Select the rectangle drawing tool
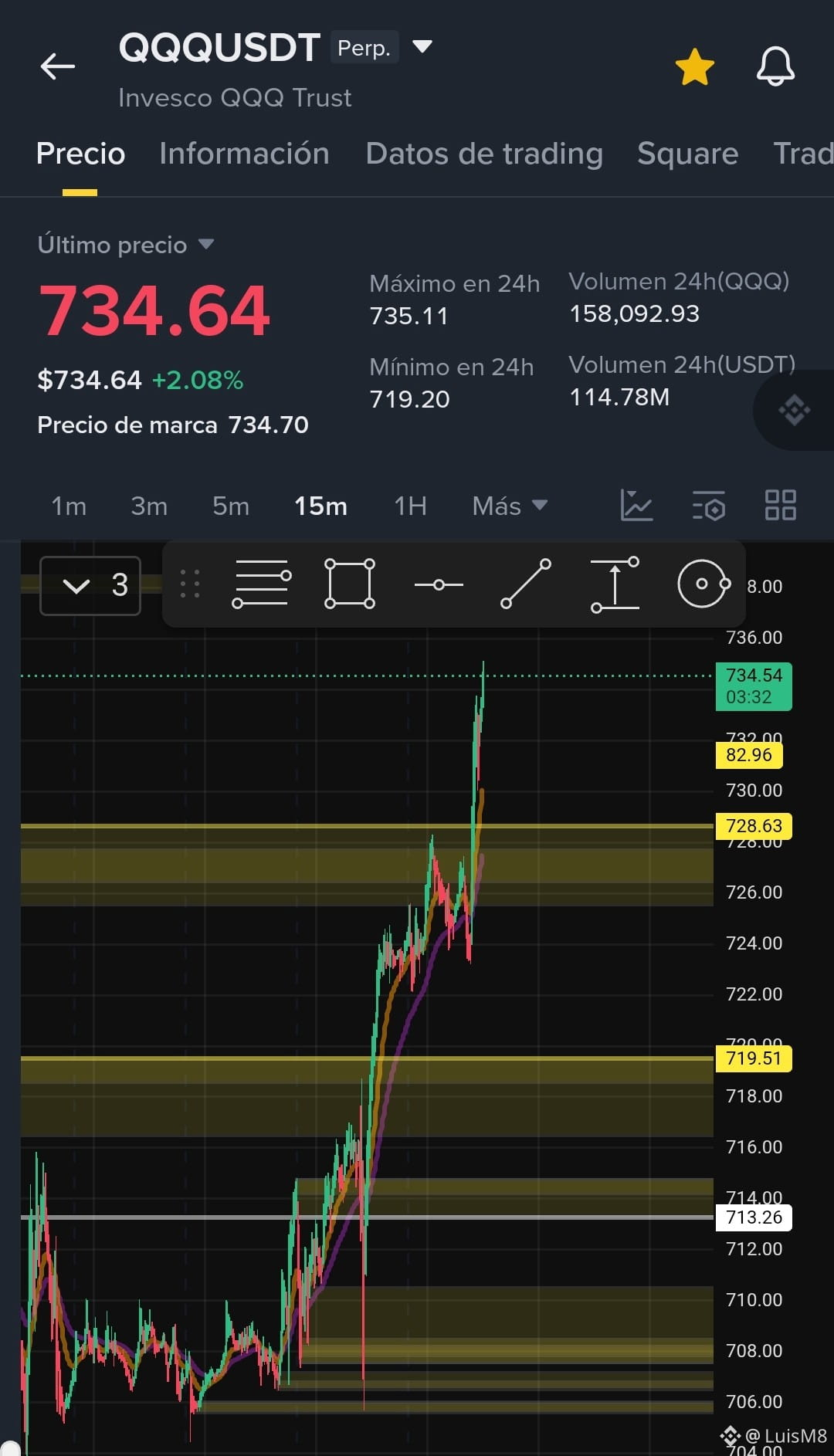This screenshot has height=1456, width=834. pyautogui.click(x=350, y=584)
